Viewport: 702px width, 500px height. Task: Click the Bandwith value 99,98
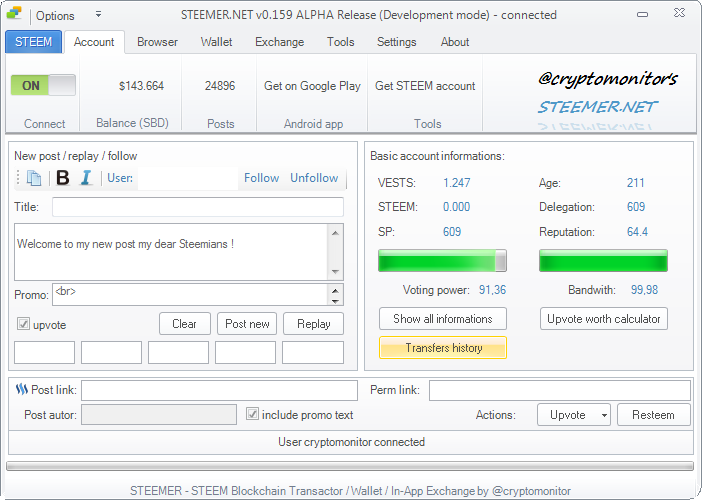click(644, 290)
